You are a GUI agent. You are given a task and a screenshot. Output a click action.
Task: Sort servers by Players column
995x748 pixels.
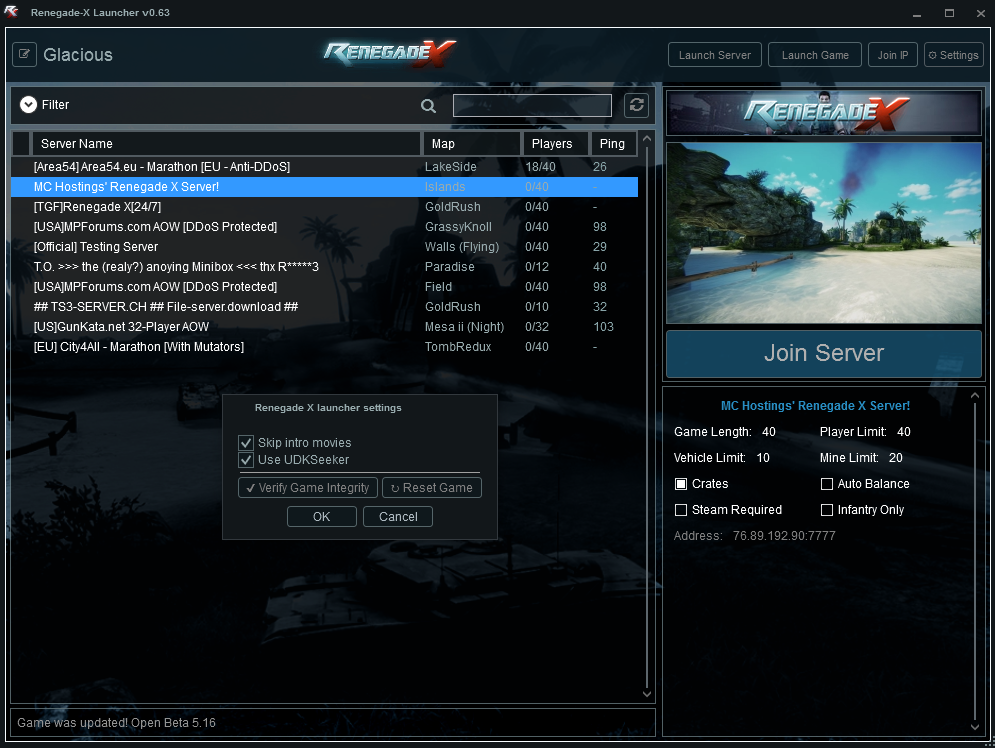click(555, 144)
